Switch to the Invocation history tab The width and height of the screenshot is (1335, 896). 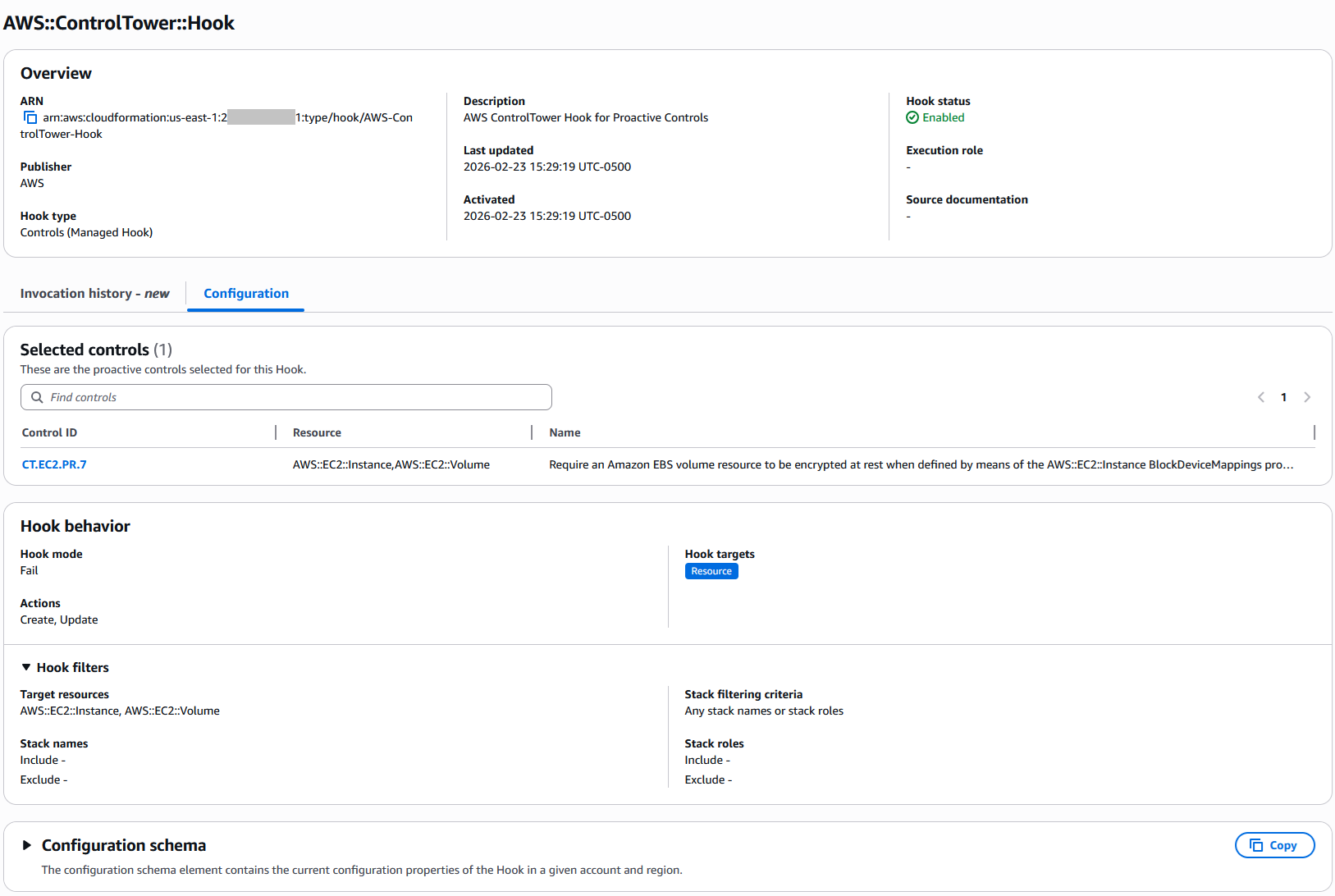pyautogui.click(x=94, y=293)
